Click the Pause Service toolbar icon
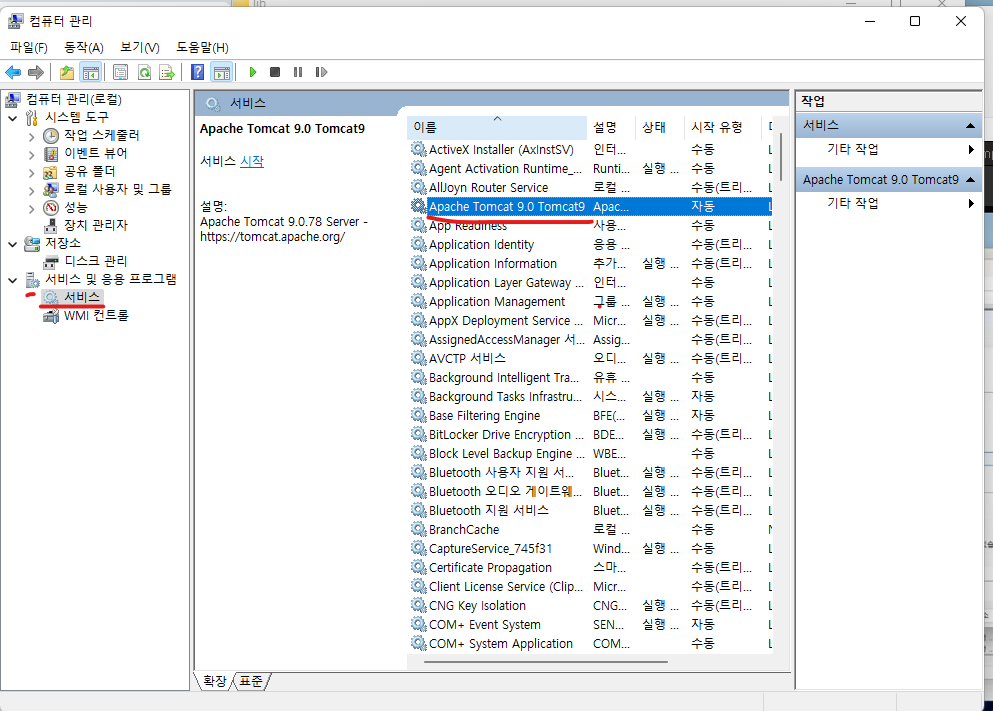 click(298, 72)
